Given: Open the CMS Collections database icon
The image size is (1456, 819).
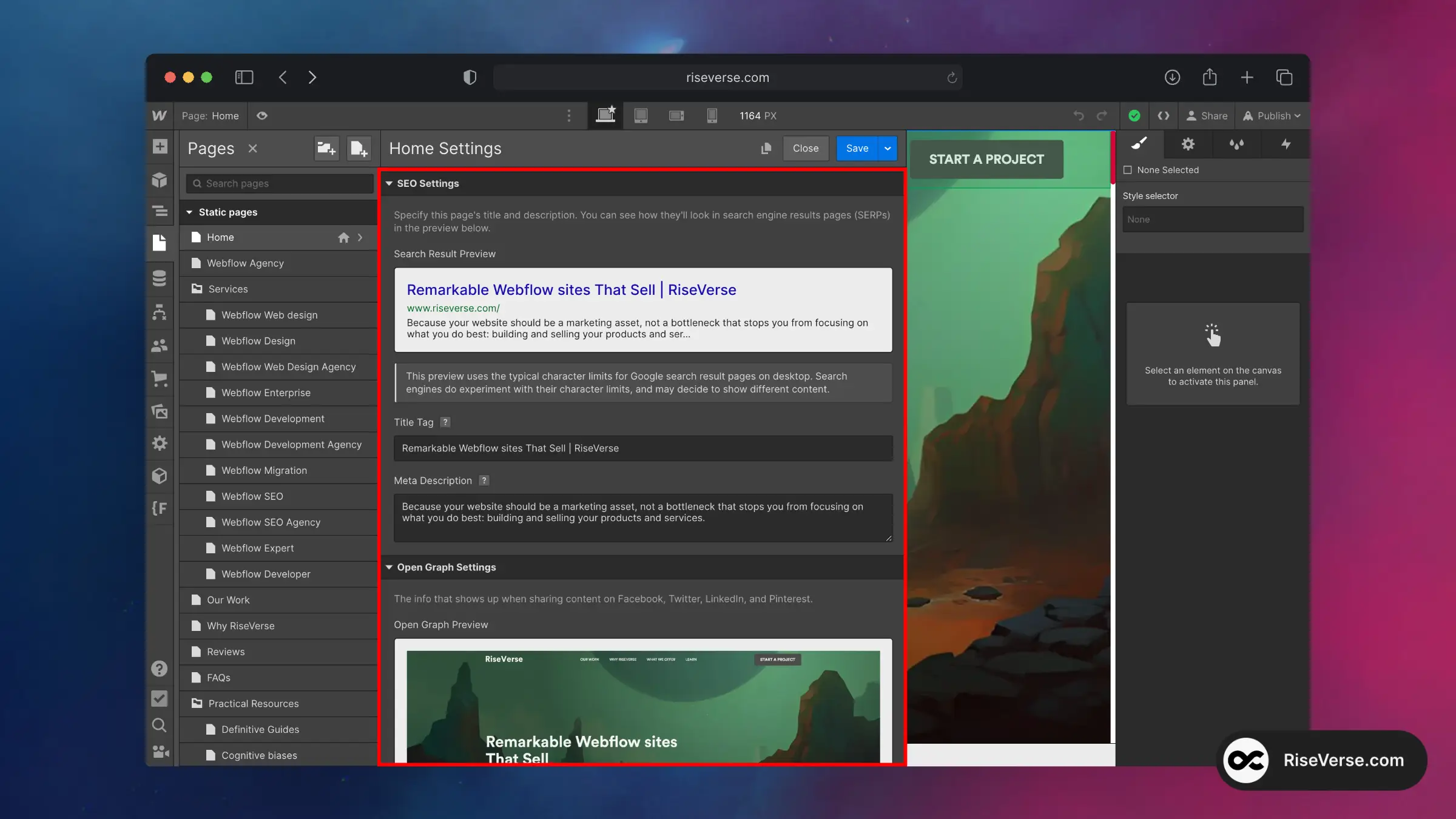Looking at the screenshot, I should click(160, 278).
